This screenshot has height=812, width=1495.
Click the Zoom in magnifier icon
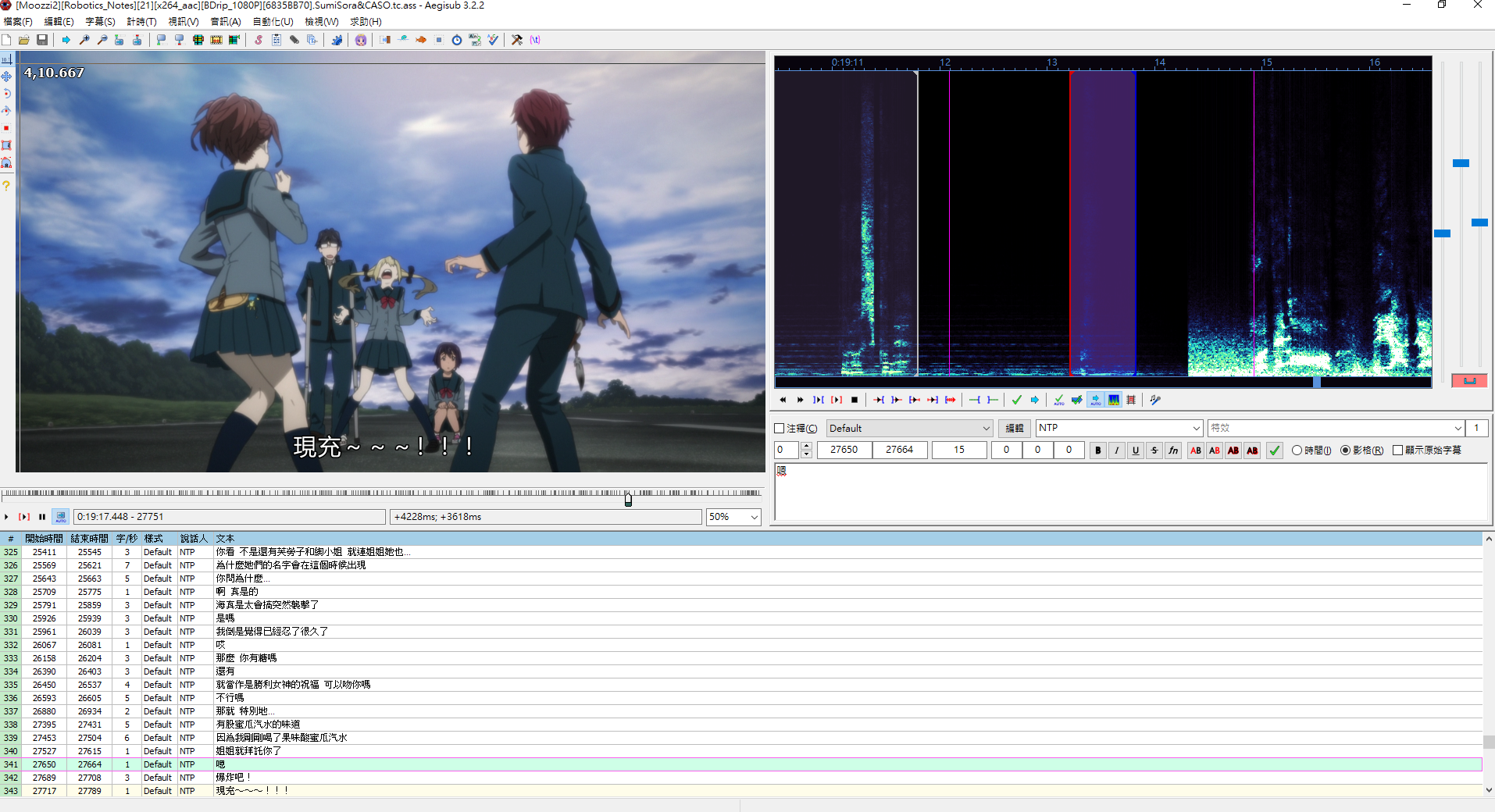click(84, 40)
